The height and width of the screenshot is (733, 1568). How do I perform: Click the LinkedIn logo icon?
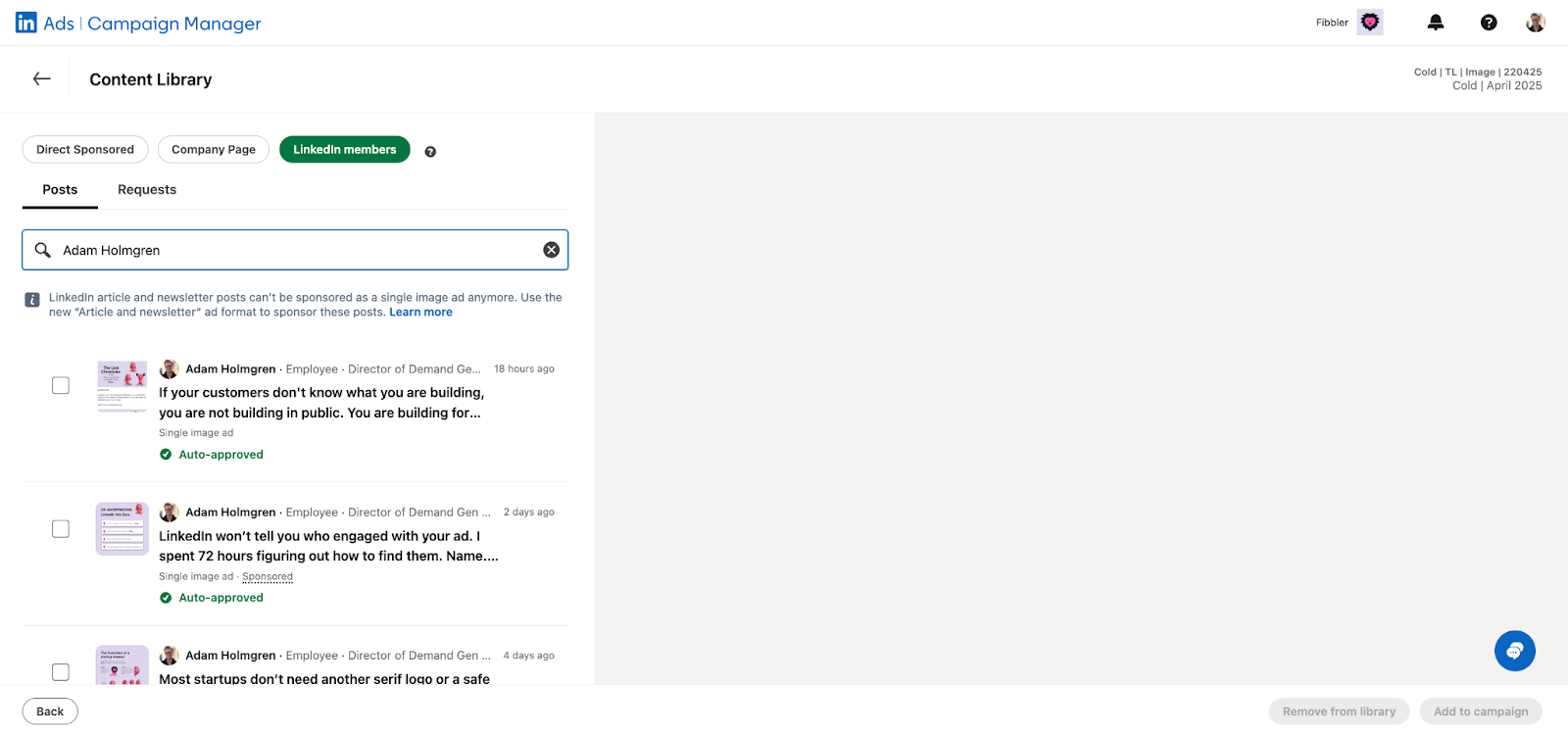pyautogui.click(x=26, y=23)
